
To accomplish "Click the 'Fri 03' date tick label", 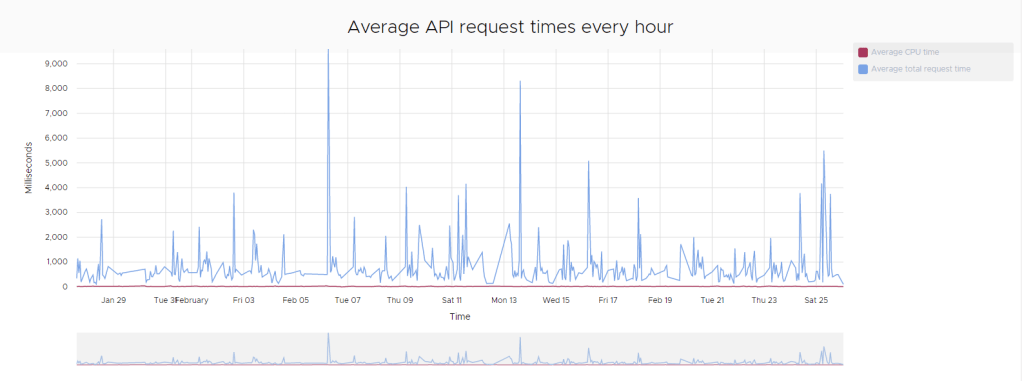I will [244, 300].
